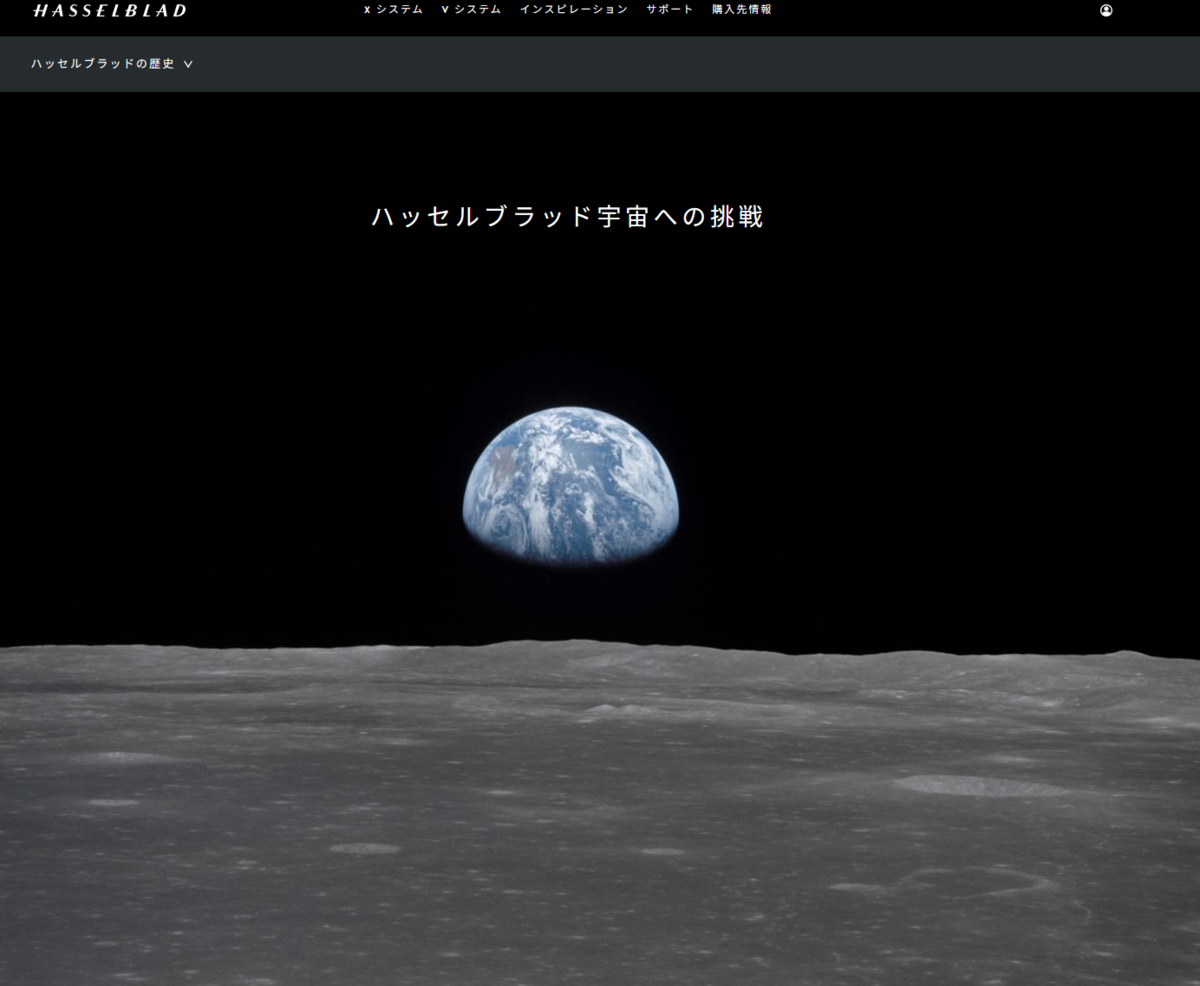This screenshot has height=986, width=1200.
Task: Click the heading ハッセルブラッド宇宙への挑戦
Action: click(568, 217)
